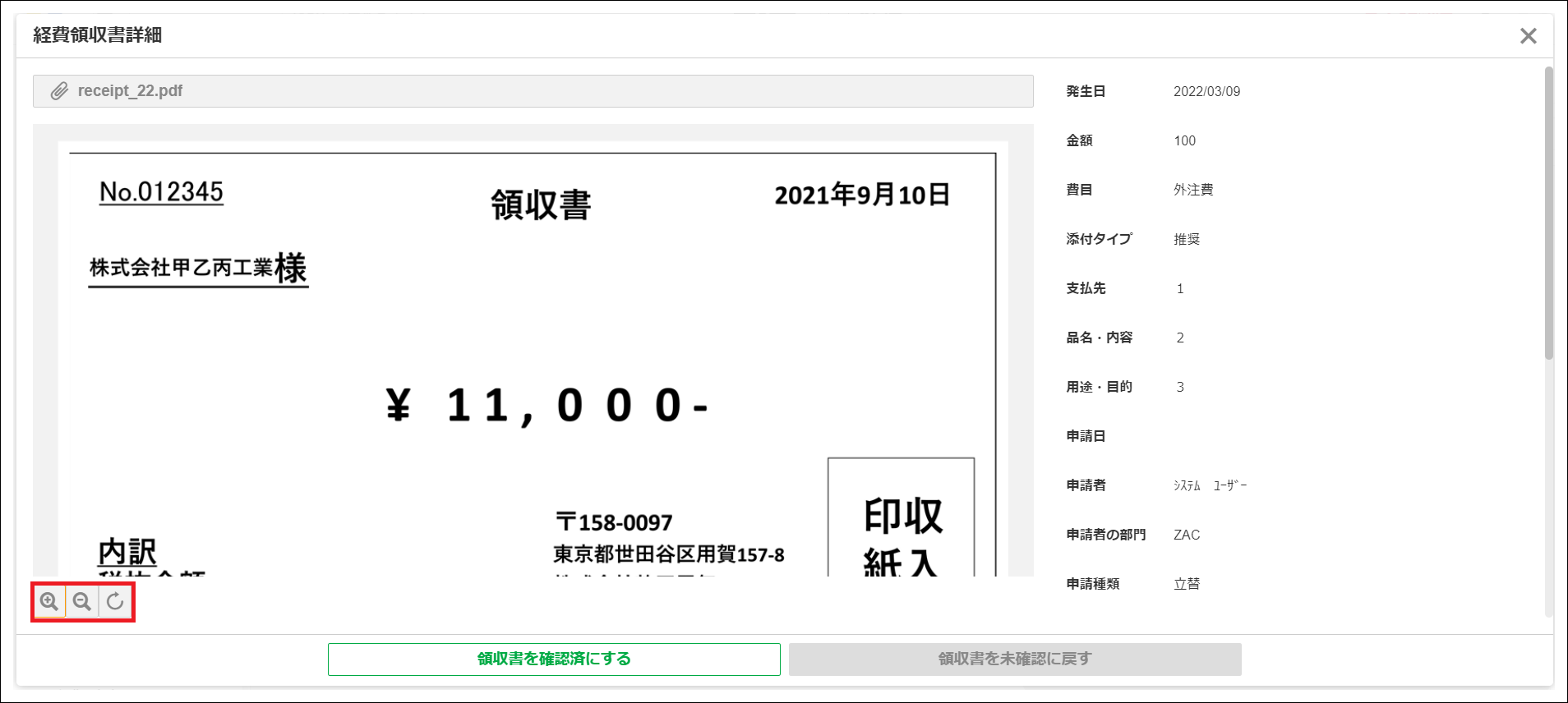Image resolution: width=1568 pixels, height=703 pixels.
Task: Click the ¥11,000 amount on receipt
Action: coord(546,406)
